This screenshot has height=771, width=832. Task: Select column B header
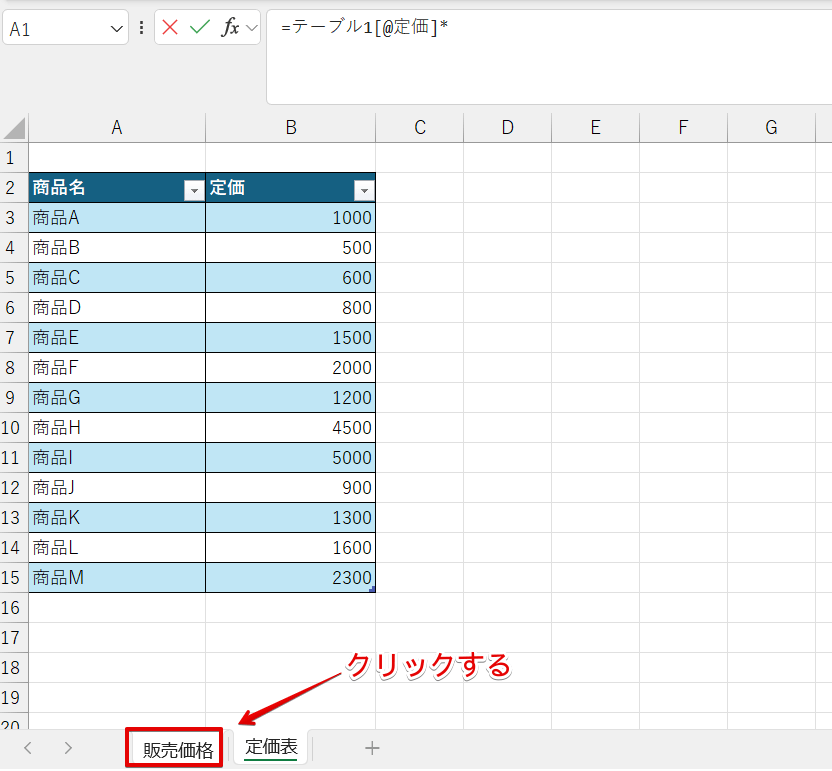[291, 128]
